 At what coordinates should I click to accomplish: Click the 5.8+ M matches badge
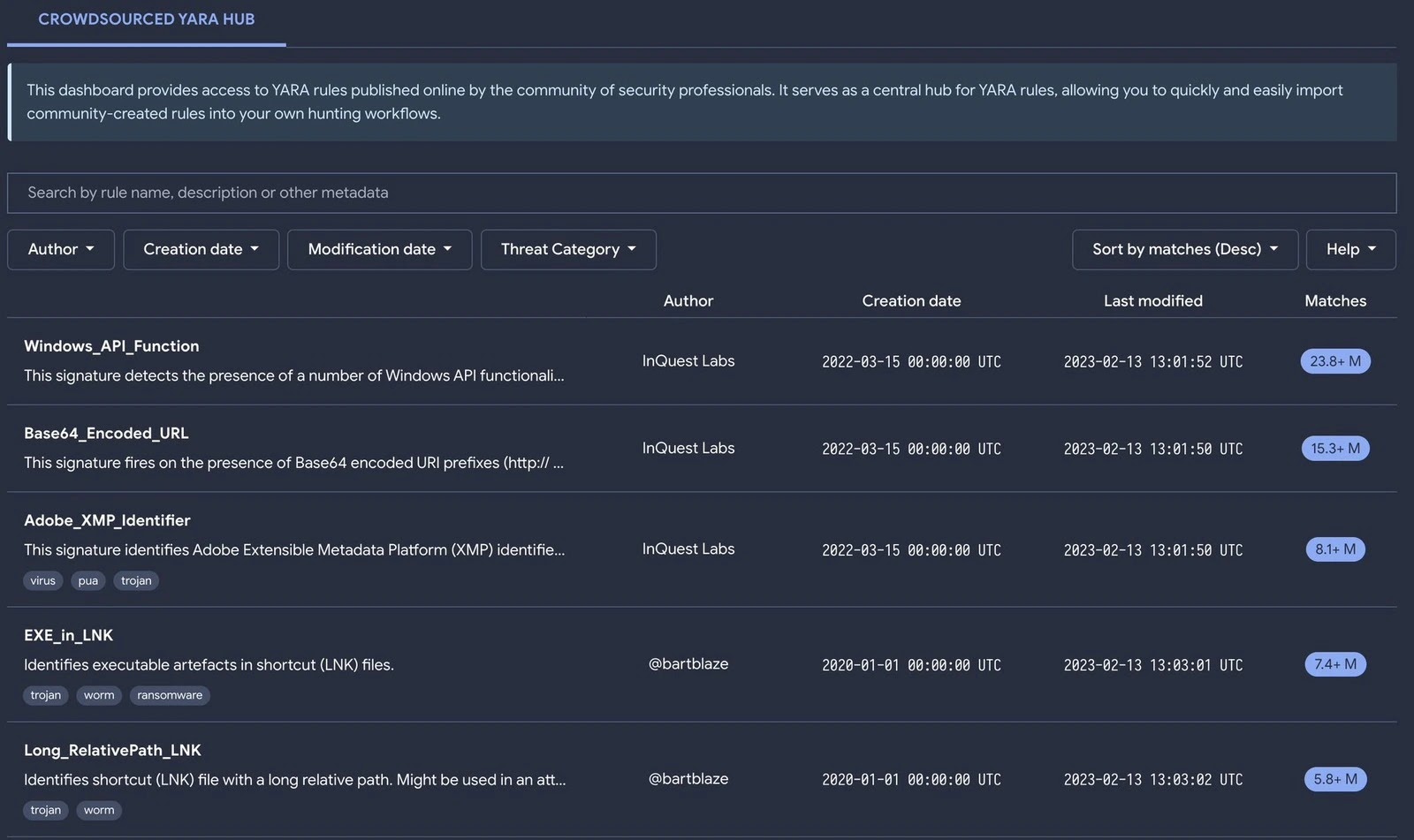coord(1335,779)
